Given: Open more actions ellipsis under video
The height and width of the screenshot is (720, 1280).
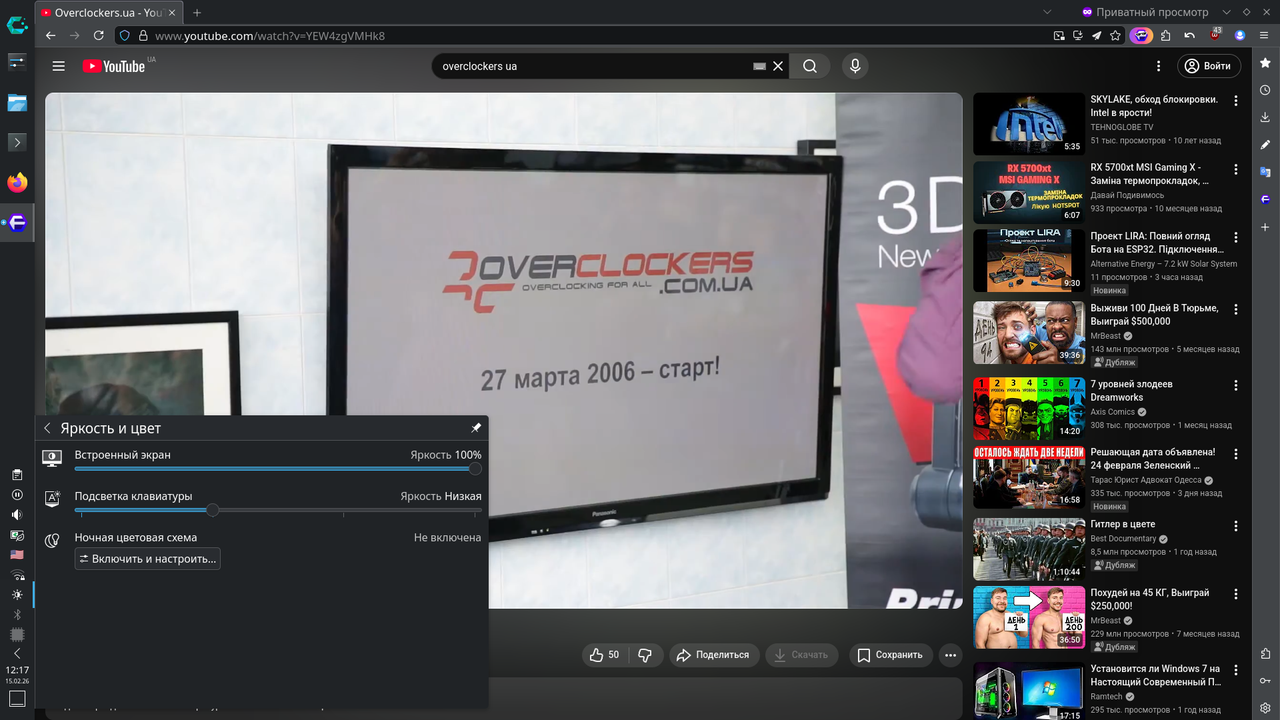Looking at the screenshot, I should [951, 655].
